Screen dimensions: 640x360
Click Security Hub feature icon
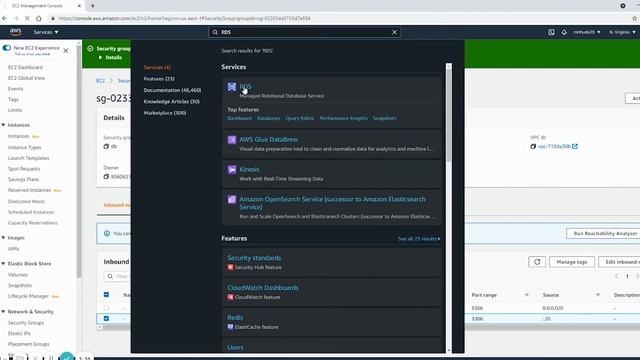(x=230, y=267)
